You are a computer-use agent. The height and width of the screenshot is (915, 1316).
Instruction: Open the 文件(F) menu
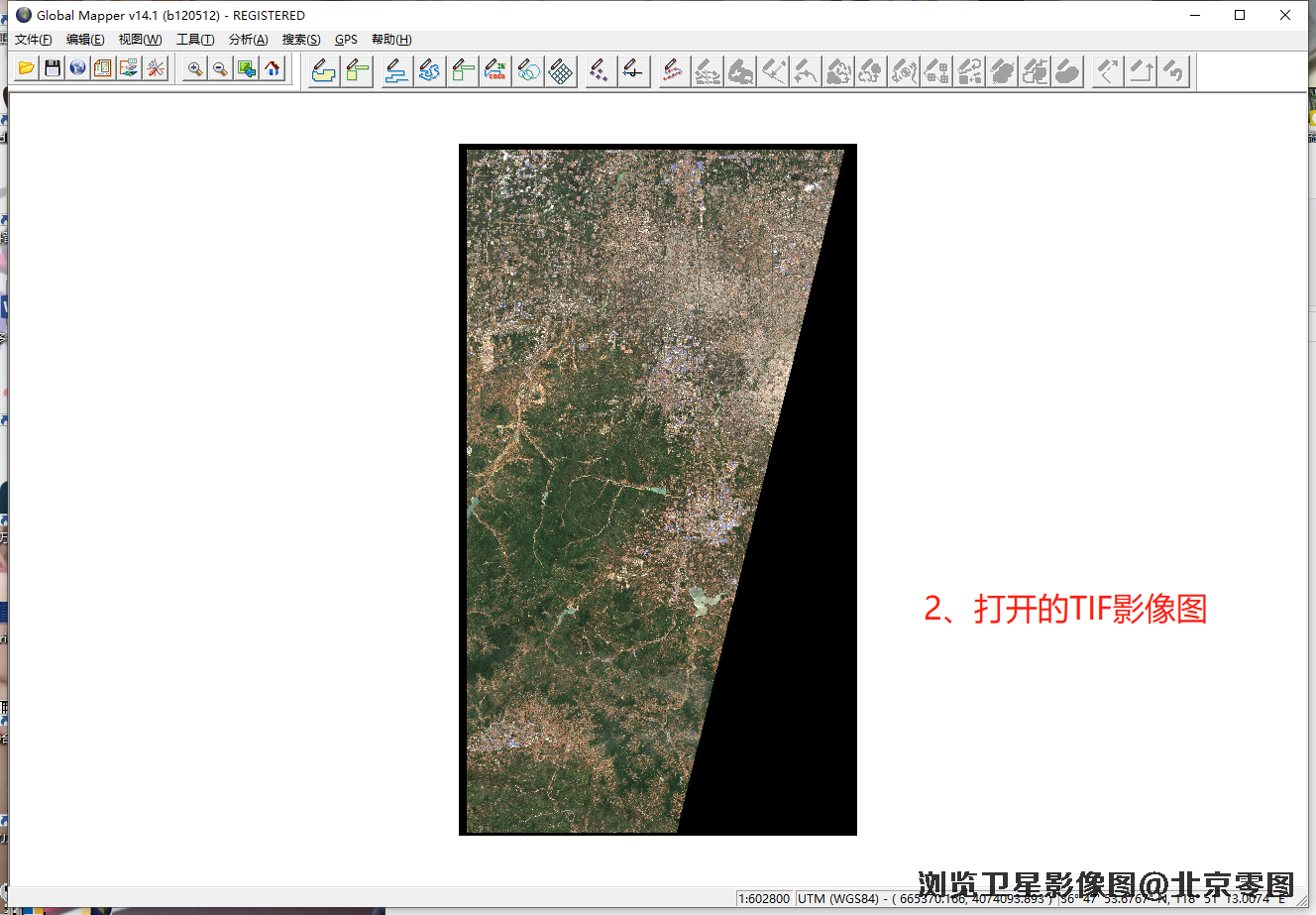tap(34, 40)
